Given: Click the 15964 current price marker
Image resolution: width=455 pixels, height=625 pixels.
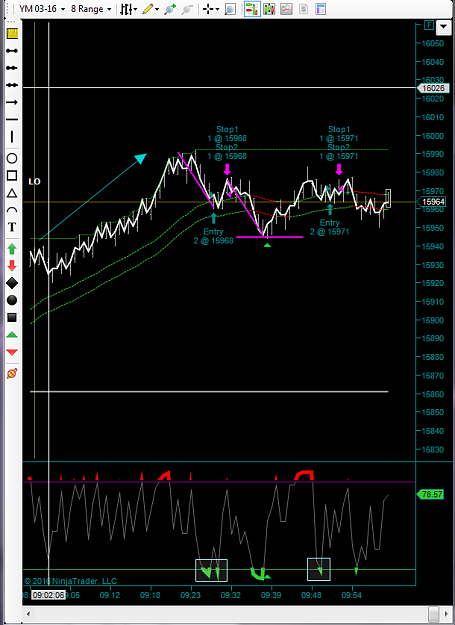Looking at the screenshot, I should (433, 202).
